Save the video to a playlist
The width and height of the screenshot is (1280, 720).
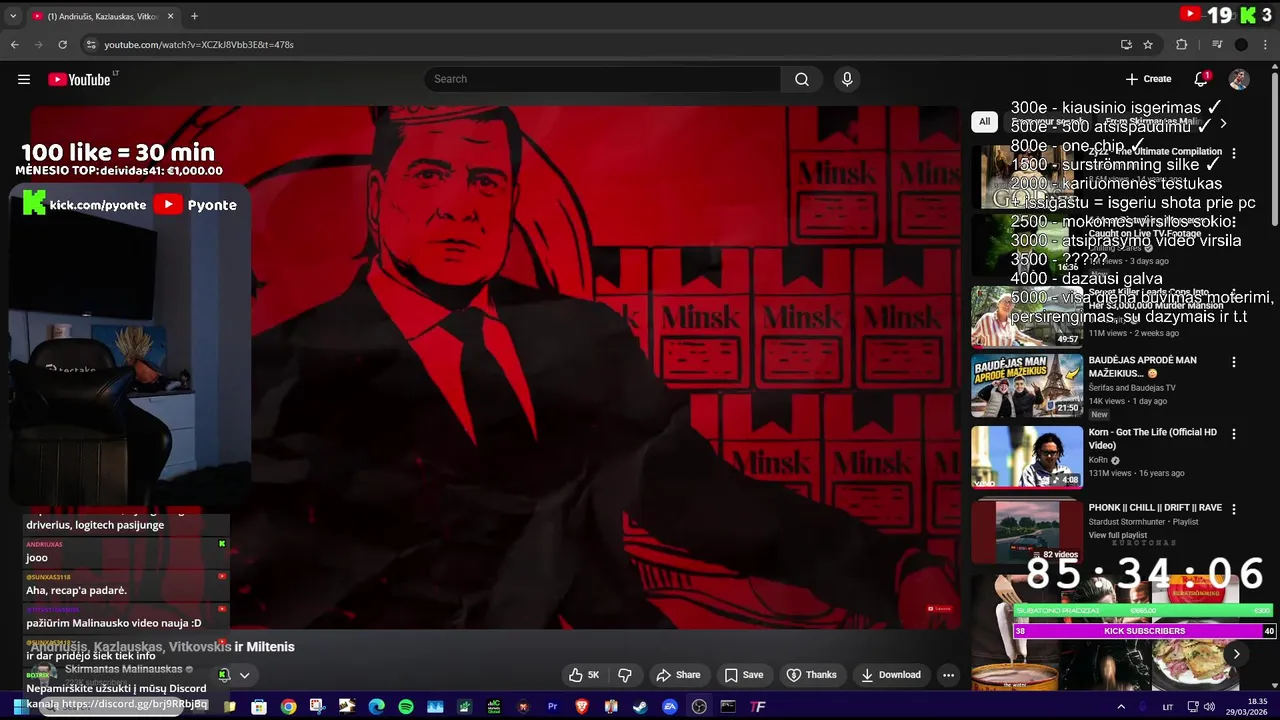(744, 675)
